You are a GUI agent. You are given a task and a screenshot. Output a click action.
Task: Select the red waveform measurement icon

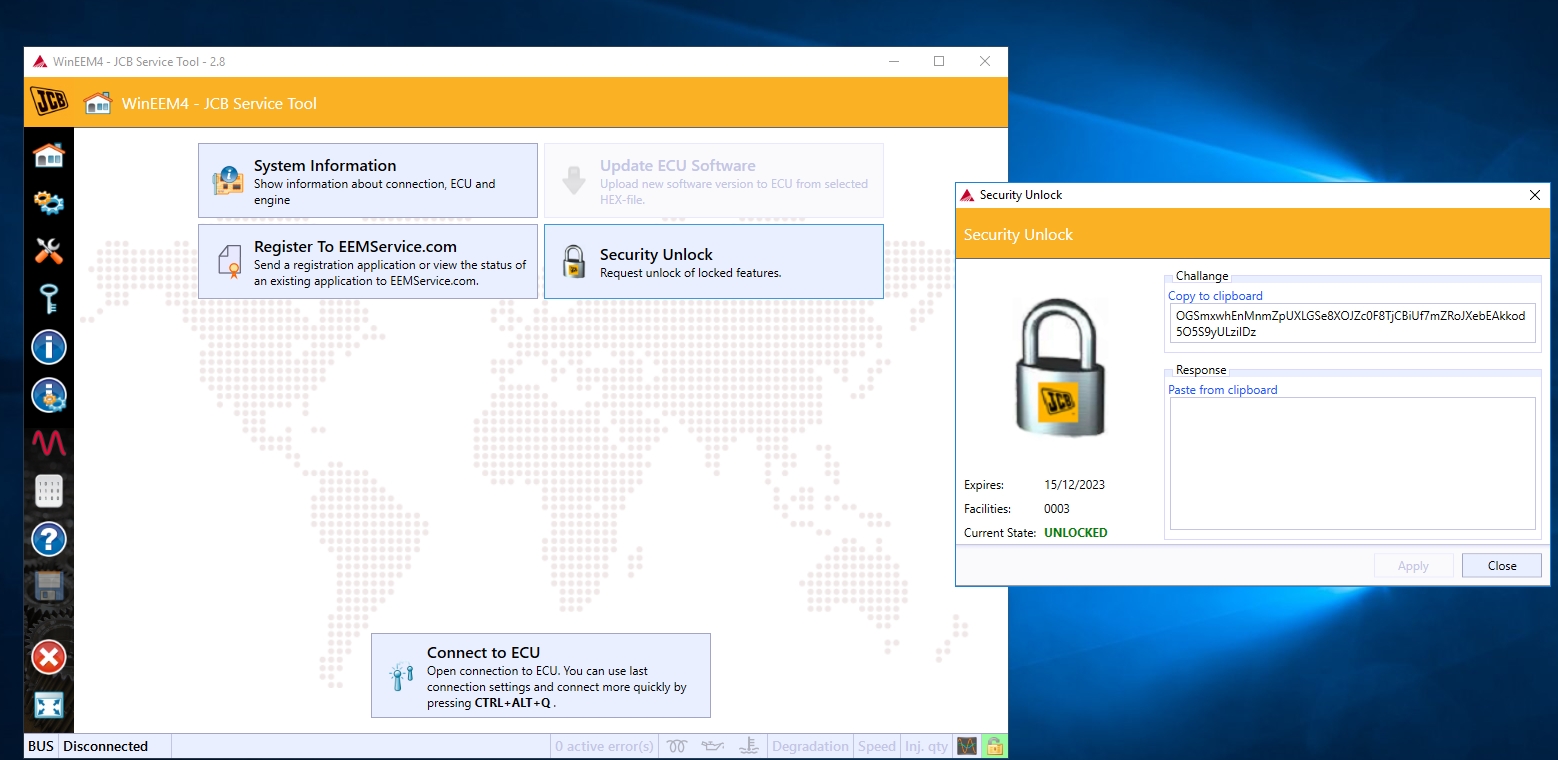(48, 443)
